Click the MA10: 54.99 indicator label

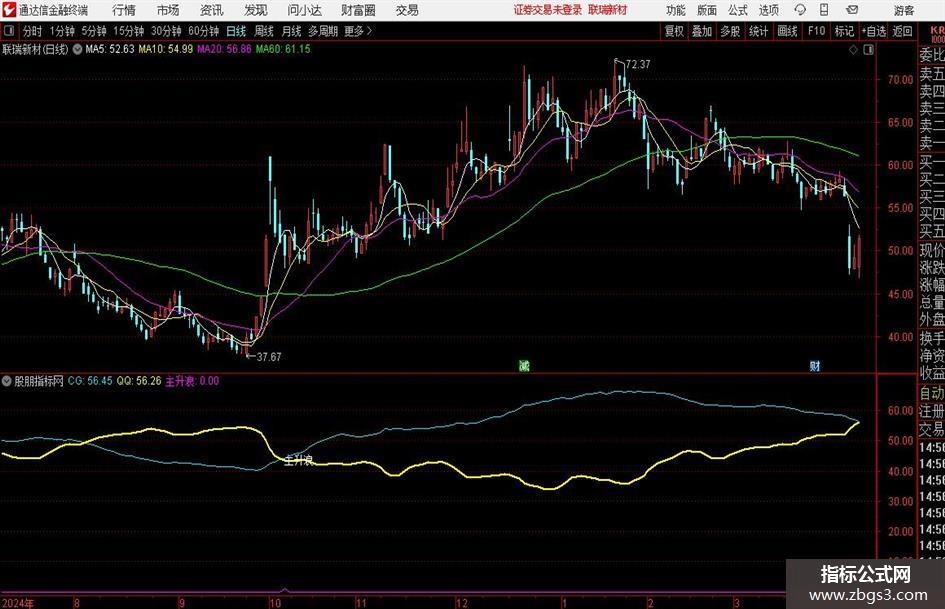click(166, 49)
